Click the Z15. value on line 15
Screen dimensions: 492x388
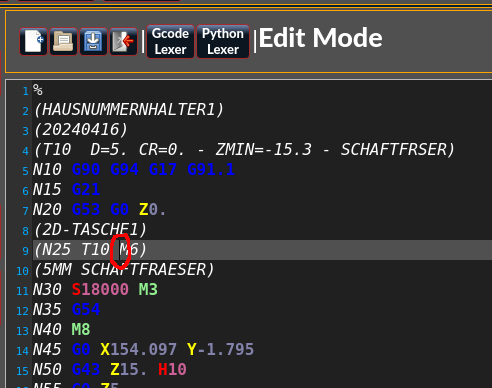pyautogui.click(x=128, y=370)
